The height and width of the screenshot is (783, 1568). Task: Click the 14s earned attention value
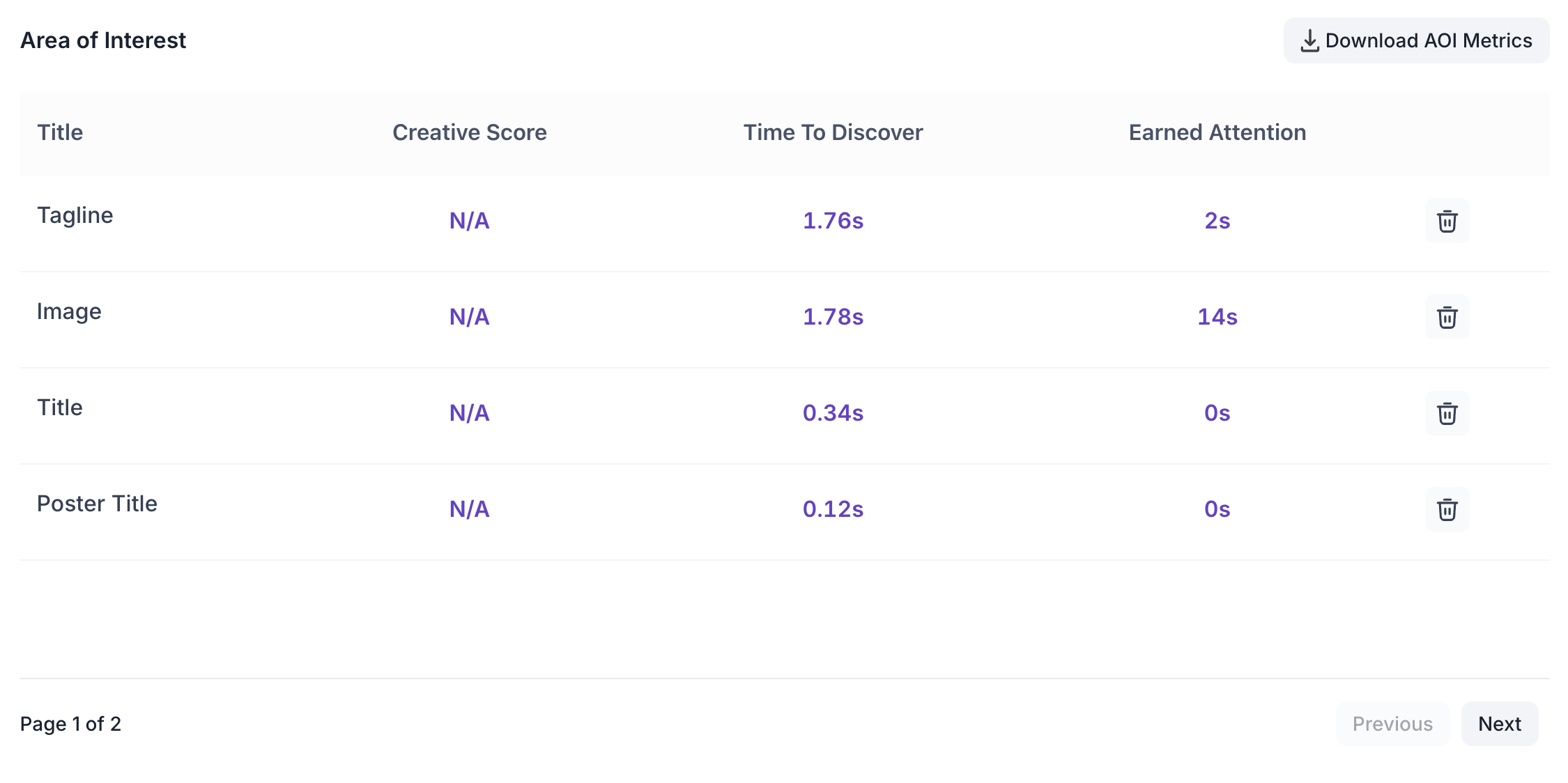[1217, 317]
